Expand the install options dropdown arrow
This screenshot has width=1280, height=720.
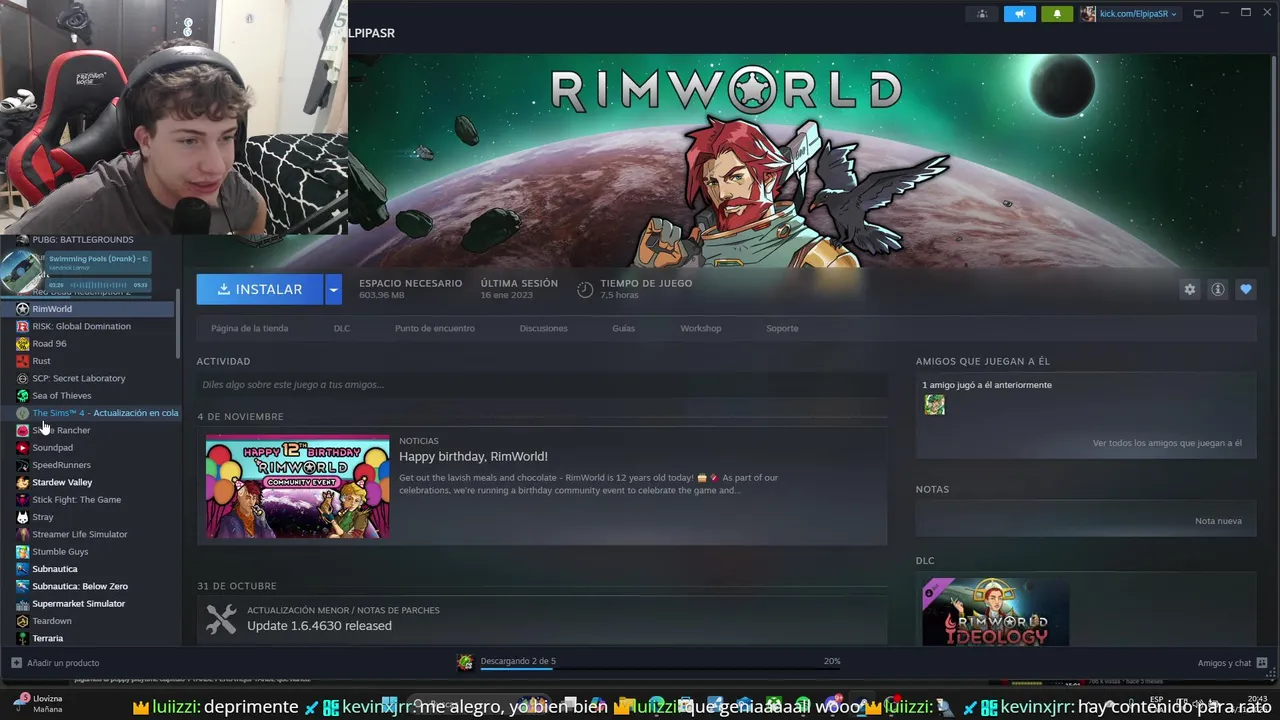334,289
